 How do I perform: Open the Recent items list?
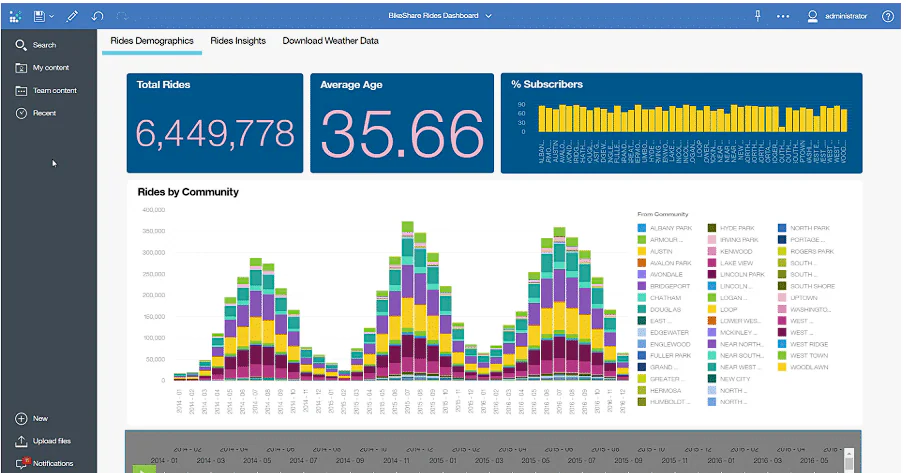[36, 113]
